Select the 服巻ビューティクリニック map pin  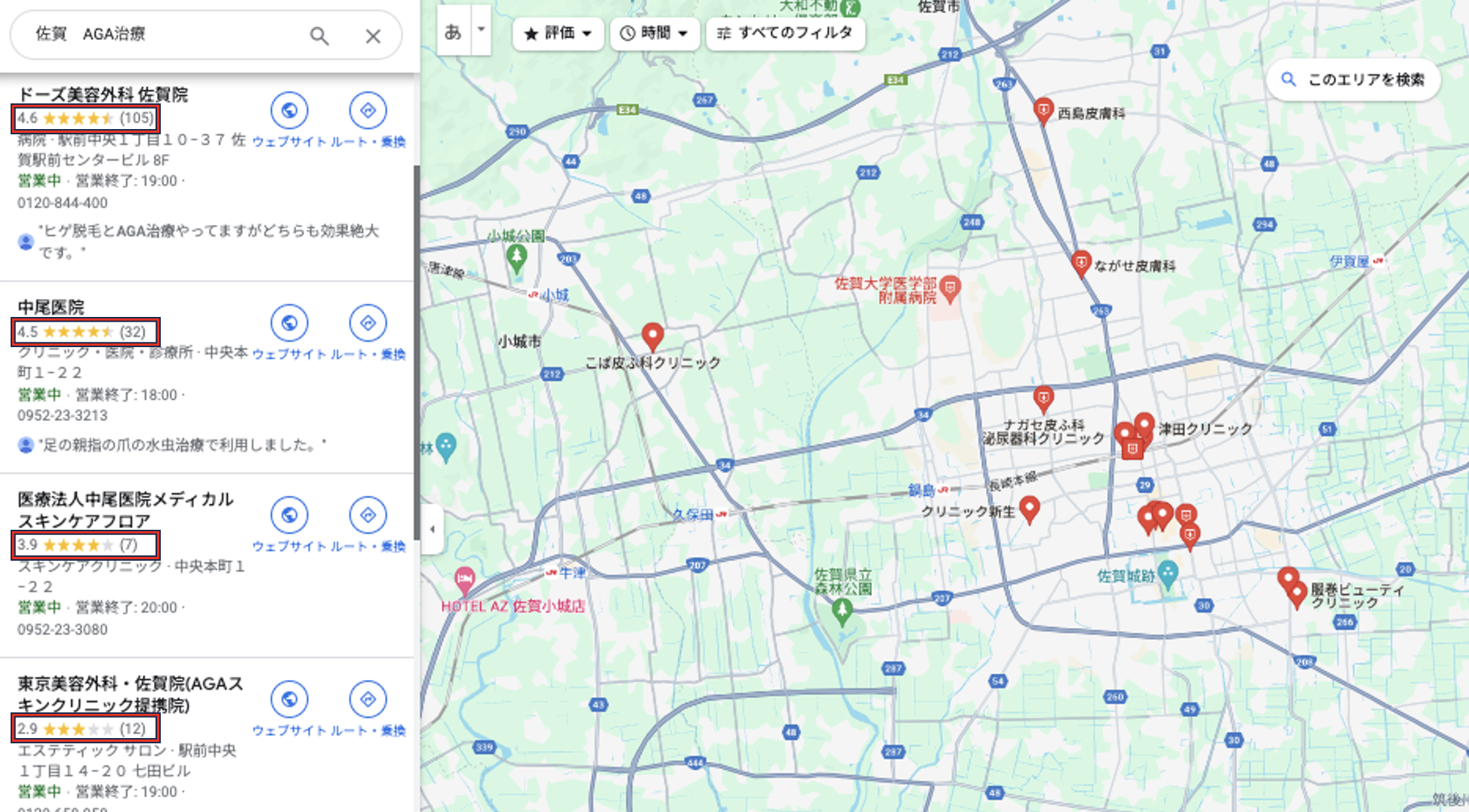tap(1296, 594)
